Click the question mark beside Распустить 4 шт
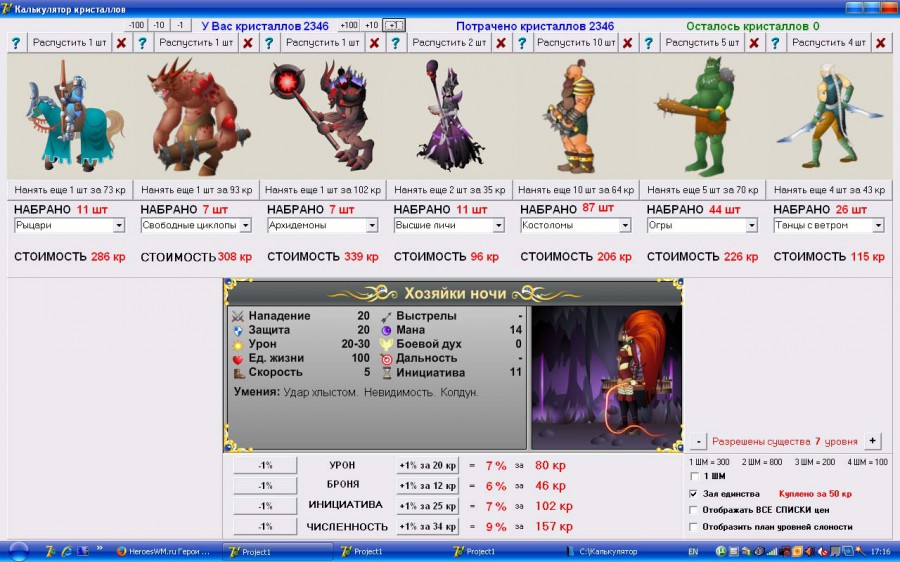This screenshot has width=900, height=562. coord(775,43)
